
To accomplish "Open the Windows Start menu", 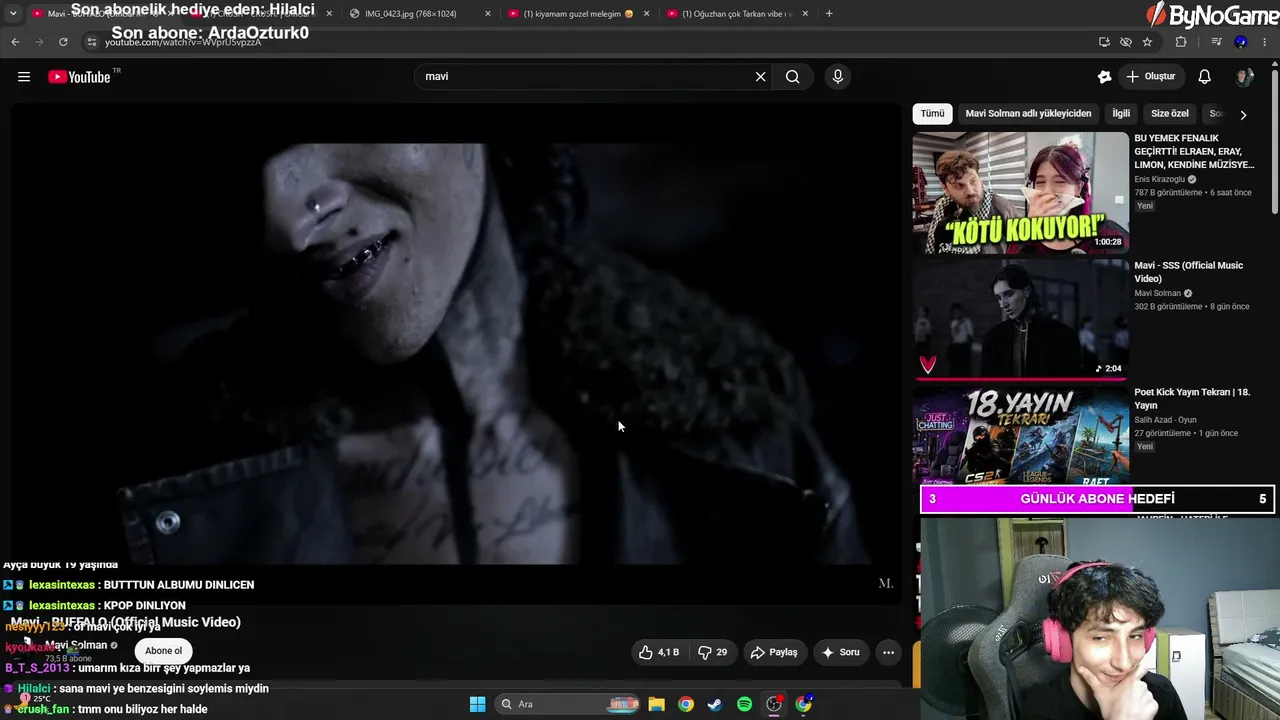I will tap(478, 704).
